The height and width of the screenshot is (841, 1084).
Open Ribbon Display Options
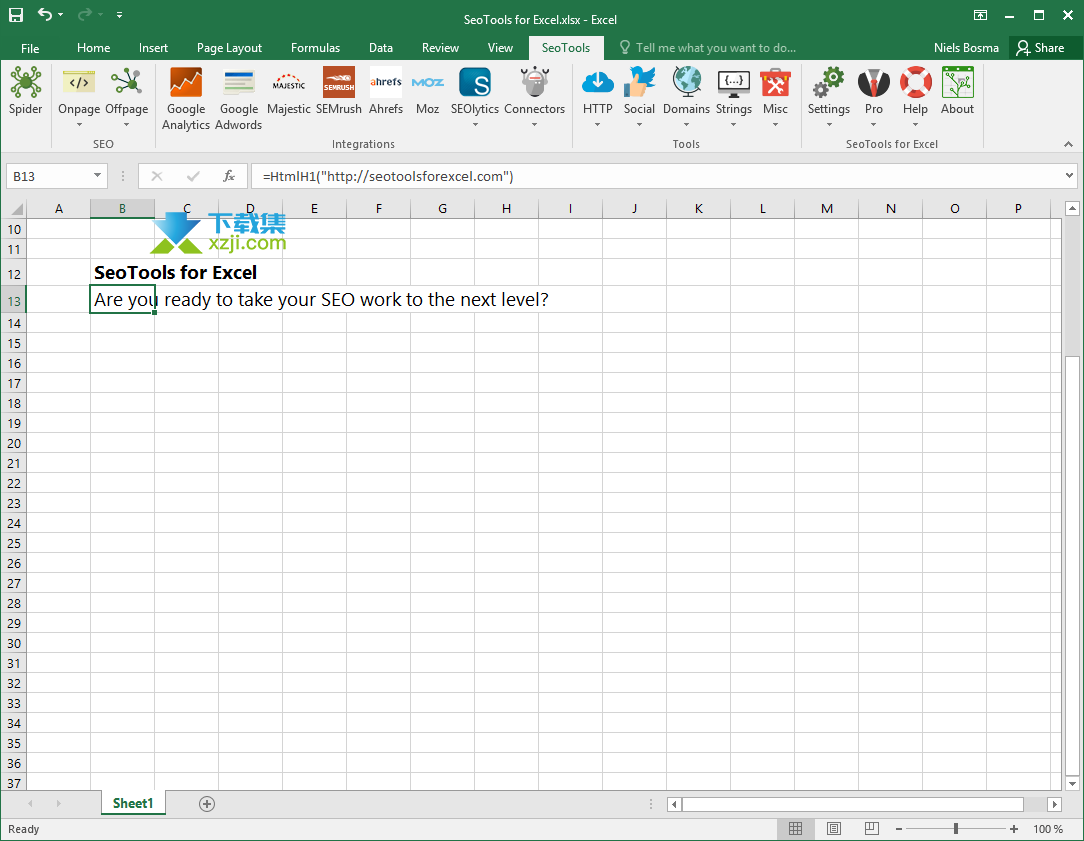(980, 15)
